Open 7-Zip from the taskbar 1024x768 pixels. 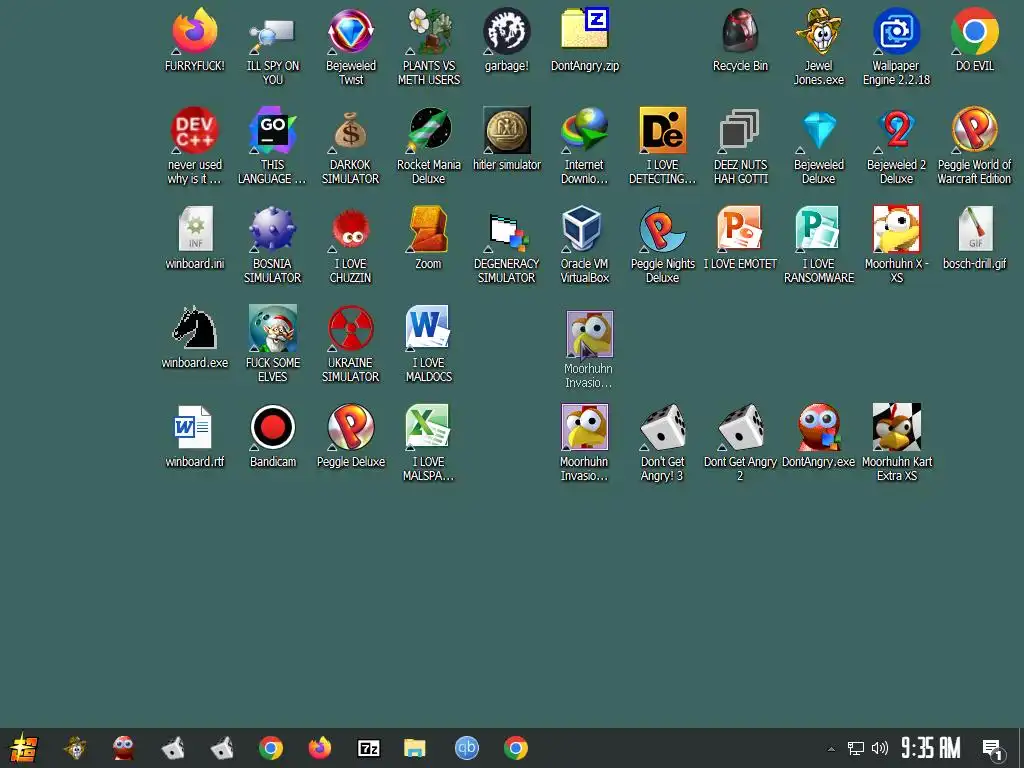(x=368, y=748)
